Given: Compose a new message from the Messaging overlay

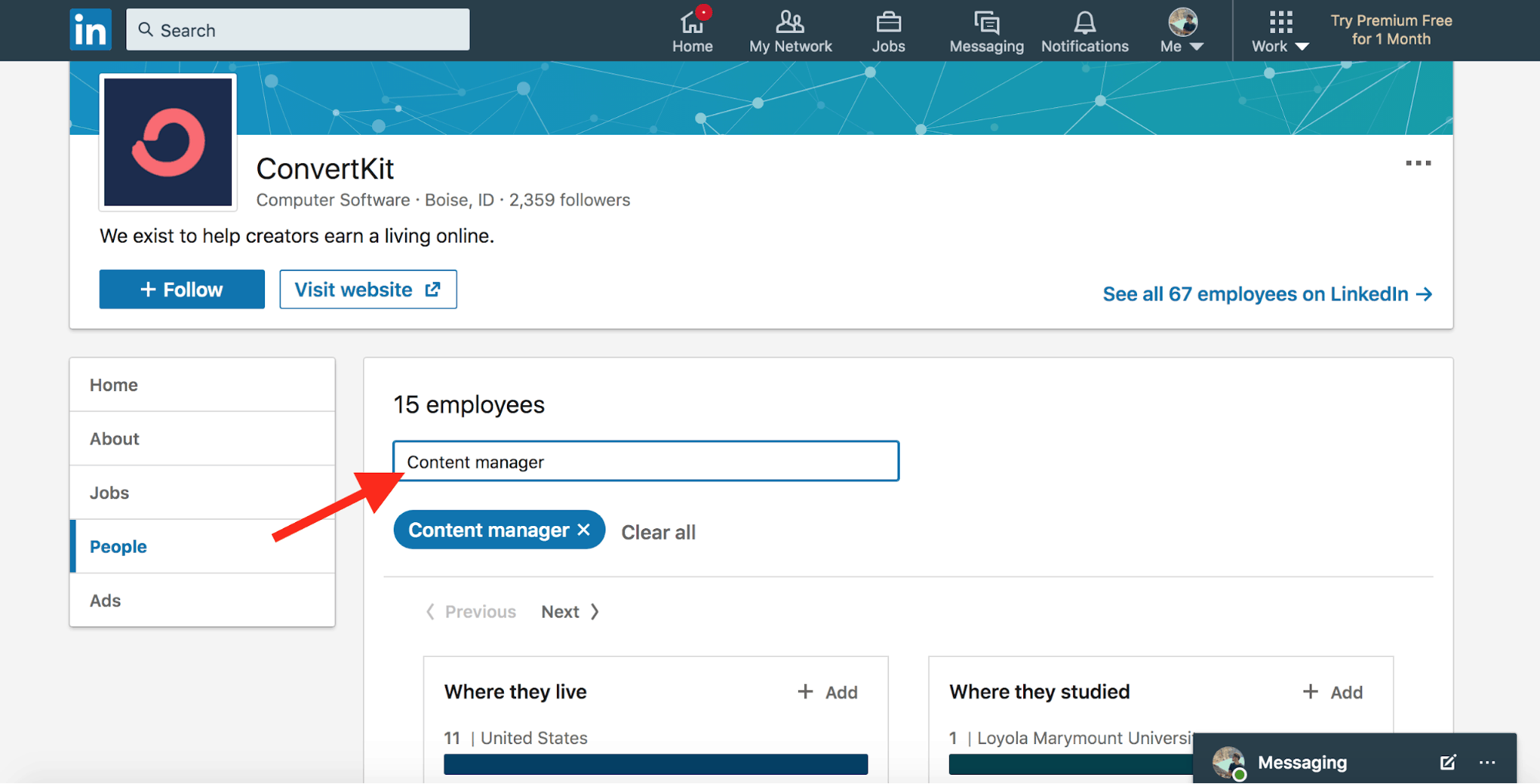Looking at the screenshot, I should 1448,762.
